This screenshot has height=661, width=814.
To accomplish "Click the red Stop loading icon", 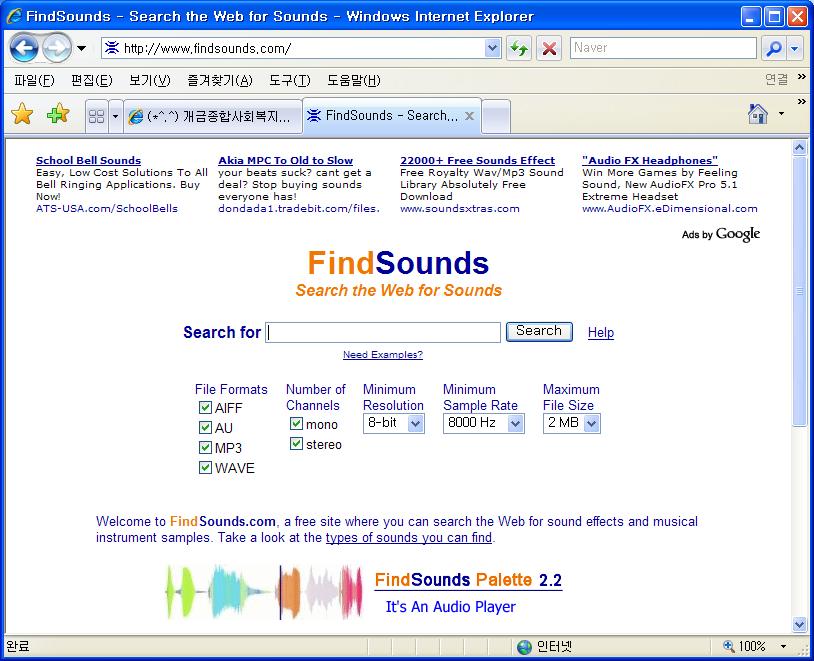I will pos(549,49).
